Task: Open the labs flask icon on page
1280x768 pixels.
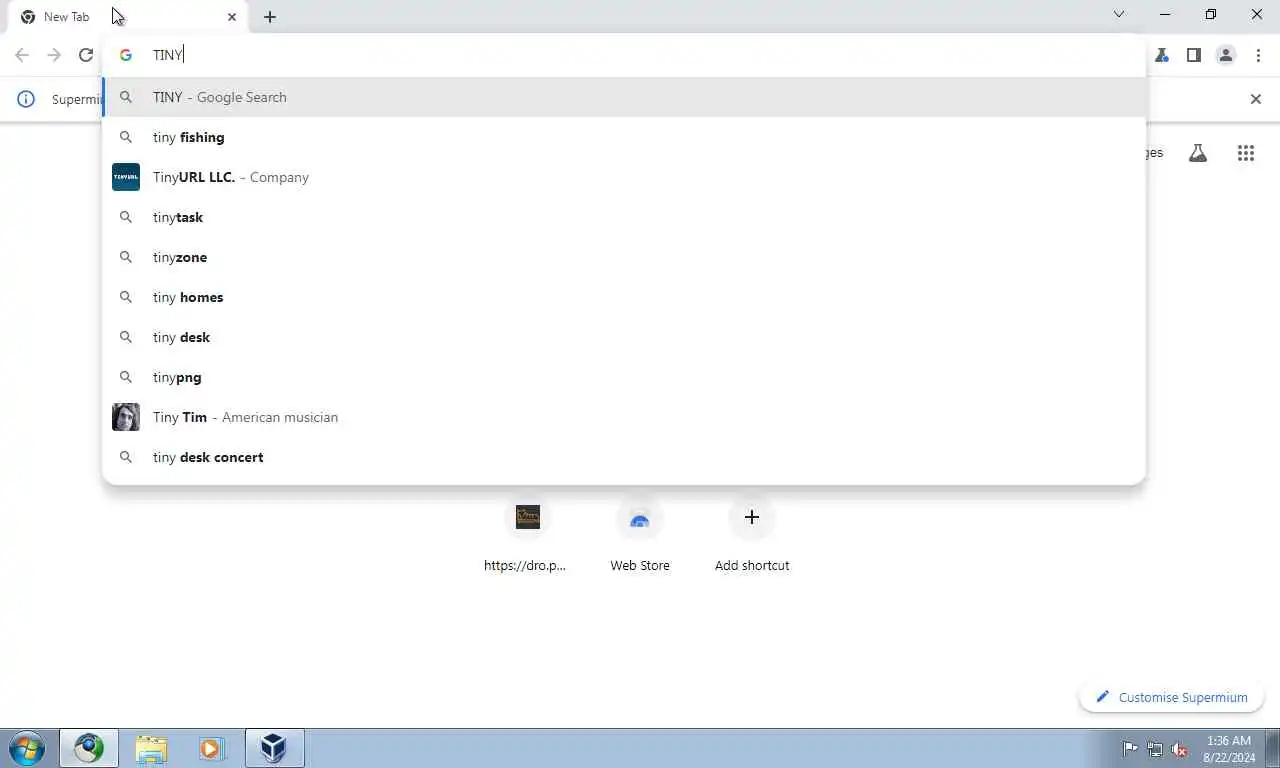Action: point(1198,153)
